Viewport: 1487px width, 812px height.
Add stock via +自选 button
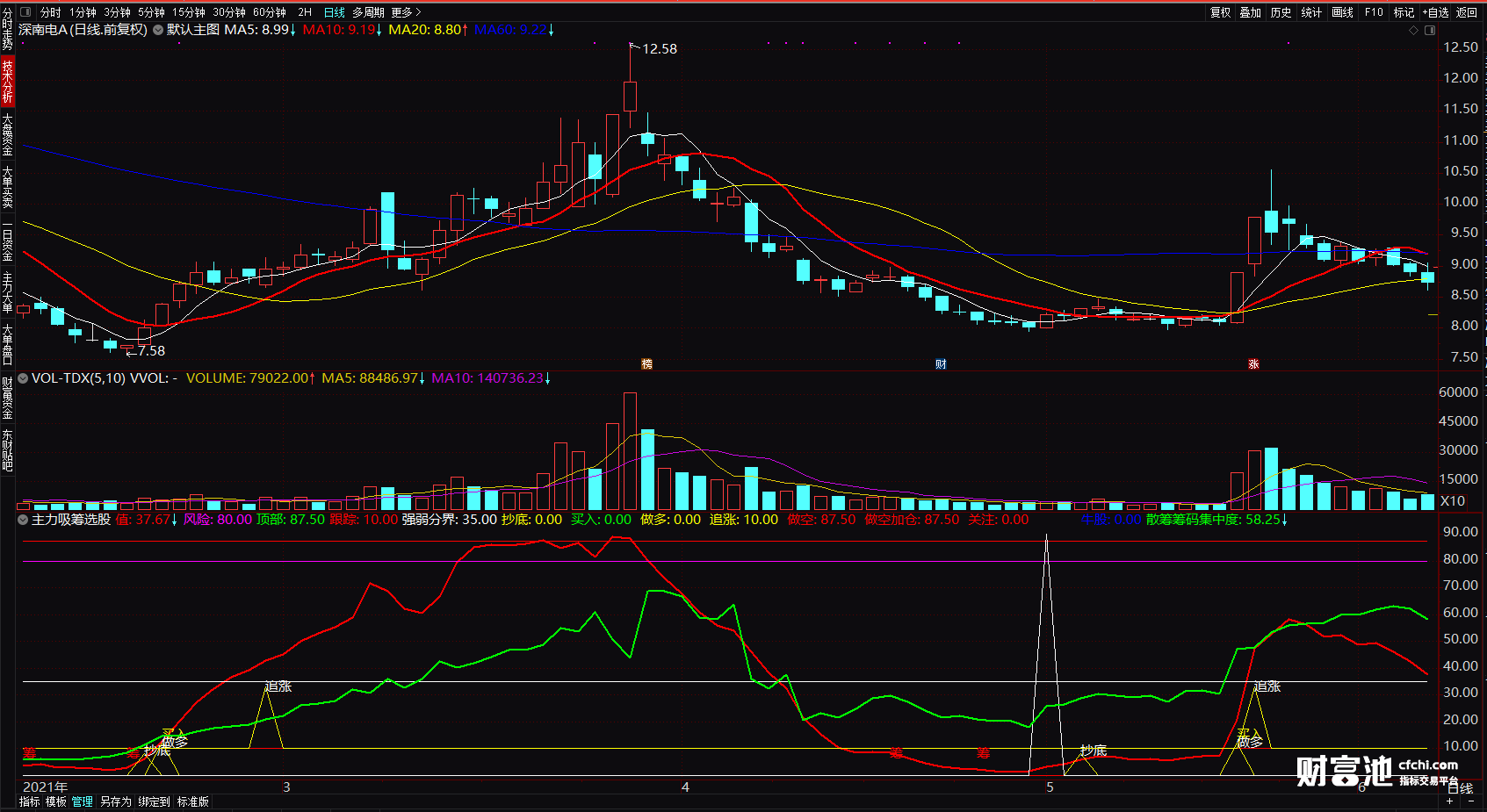click(1435, 12)
